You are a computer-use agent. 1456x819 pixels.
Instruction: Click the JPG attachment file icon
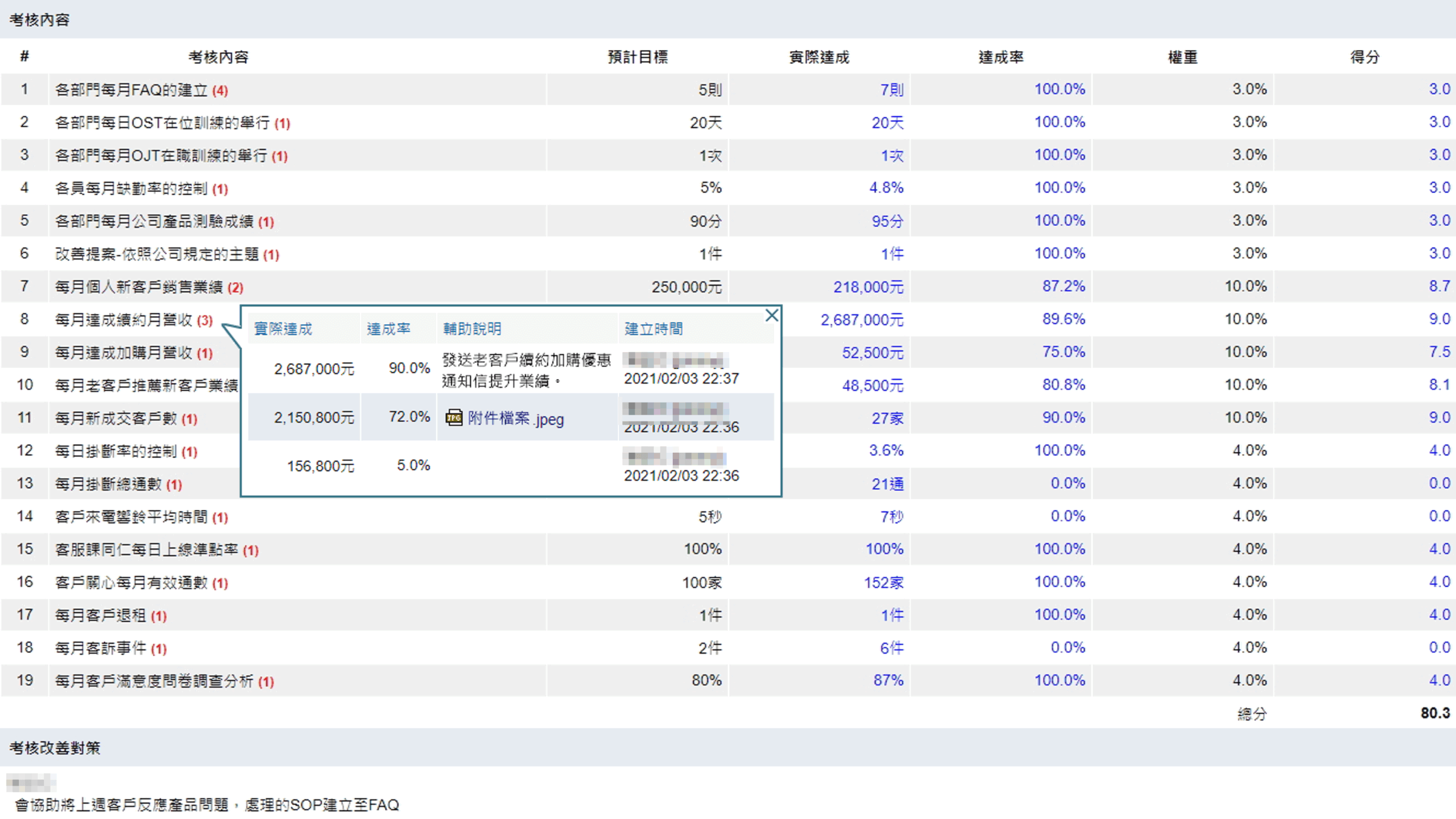point(453,418)
